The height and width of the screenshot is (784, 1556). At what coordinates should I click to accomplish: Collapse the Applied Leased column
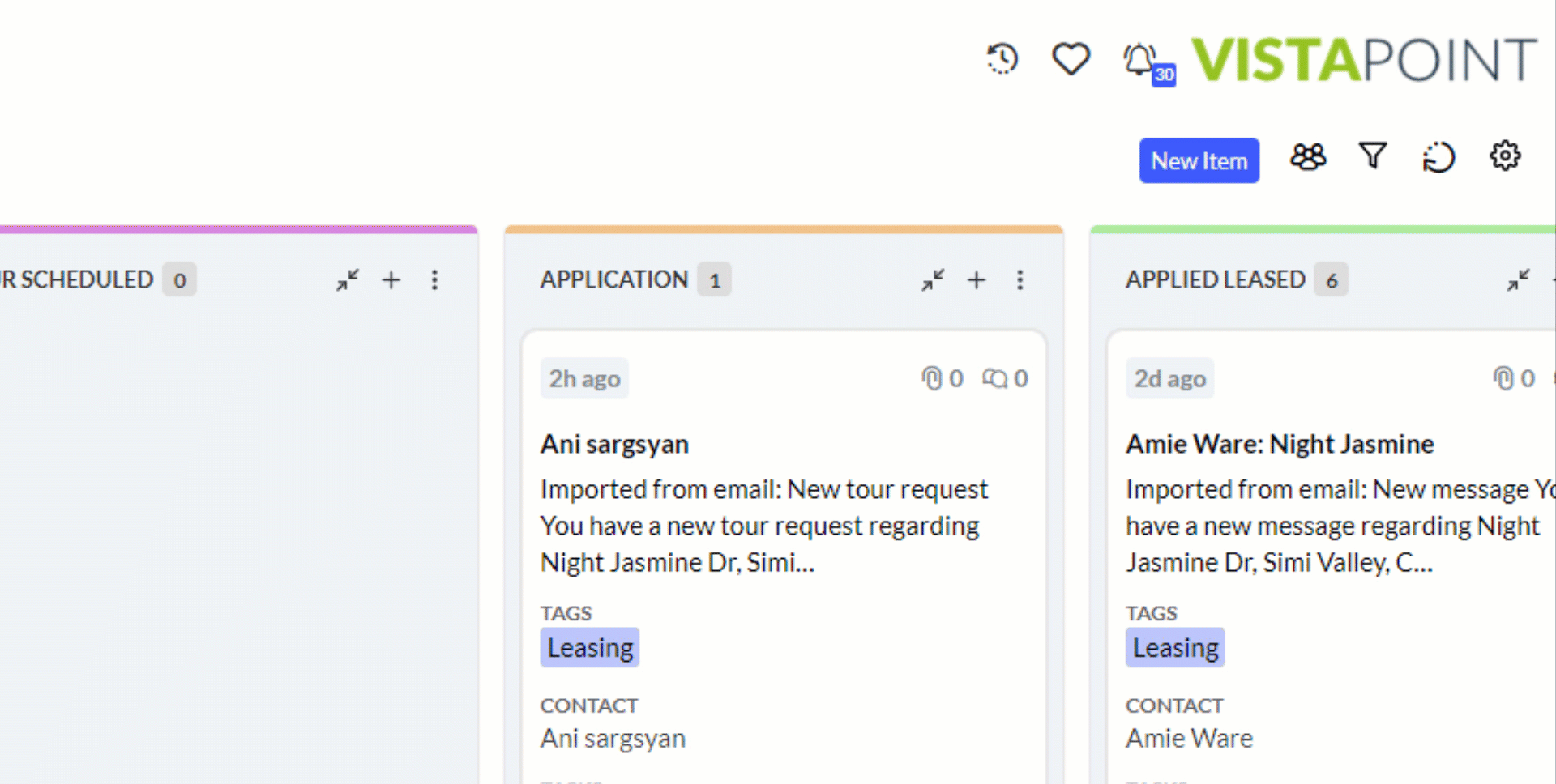1518,280
